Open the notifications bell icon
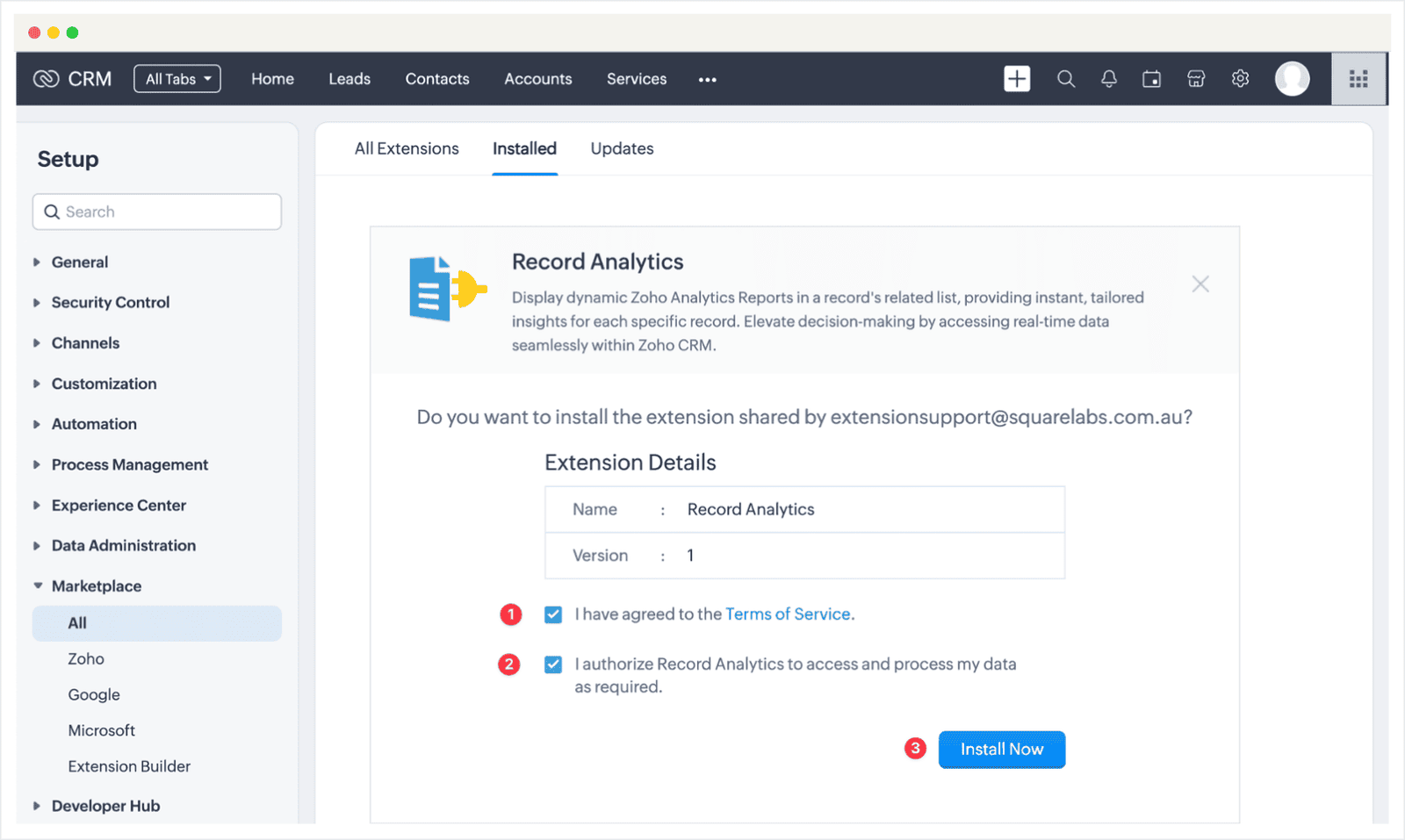Image resolution: width=1405 pixels, height=840 pixels. pos(1109,79)
